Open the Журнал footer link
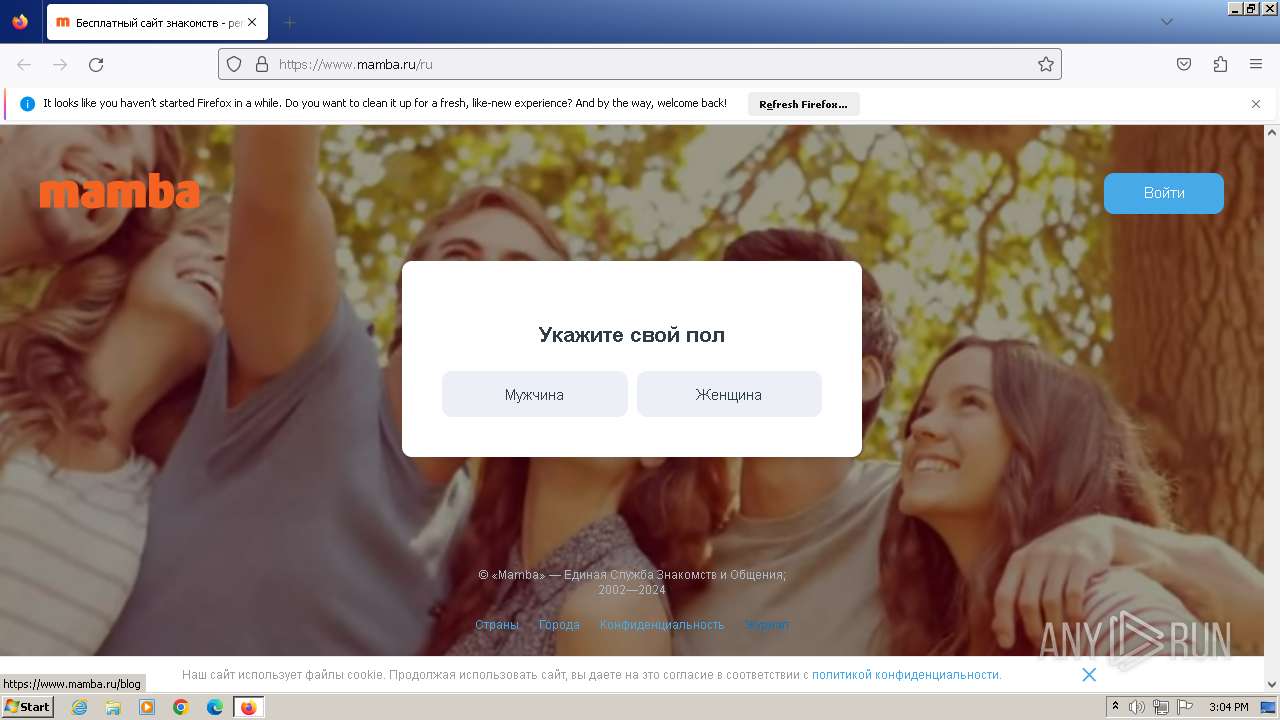 [x=767, y=625]
